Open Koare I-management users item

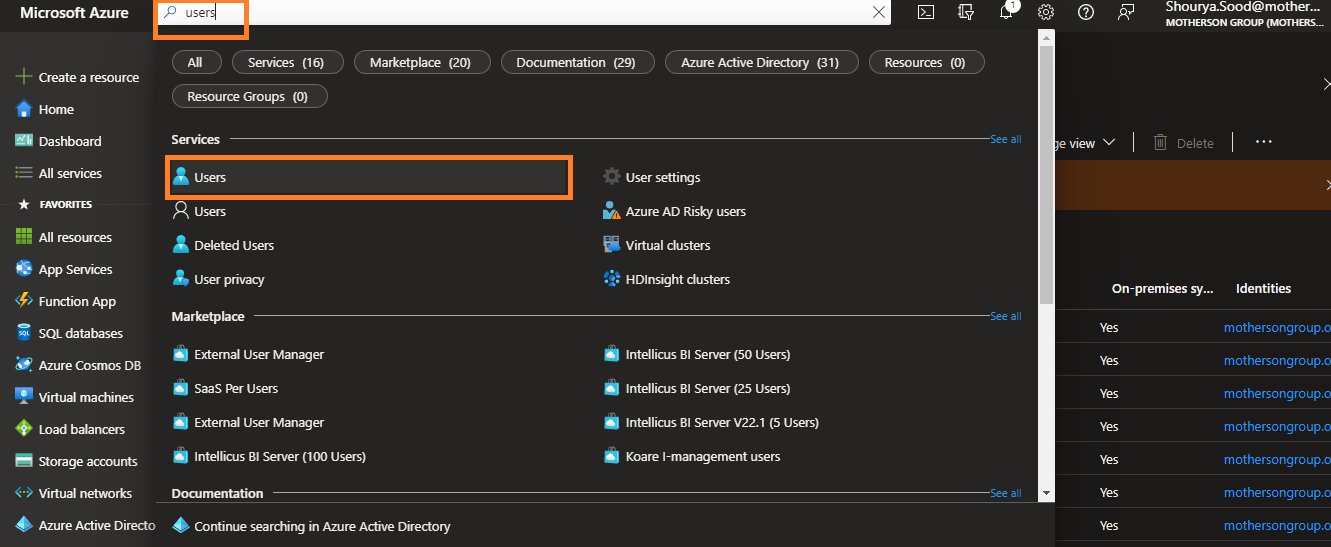coord(692,456)
